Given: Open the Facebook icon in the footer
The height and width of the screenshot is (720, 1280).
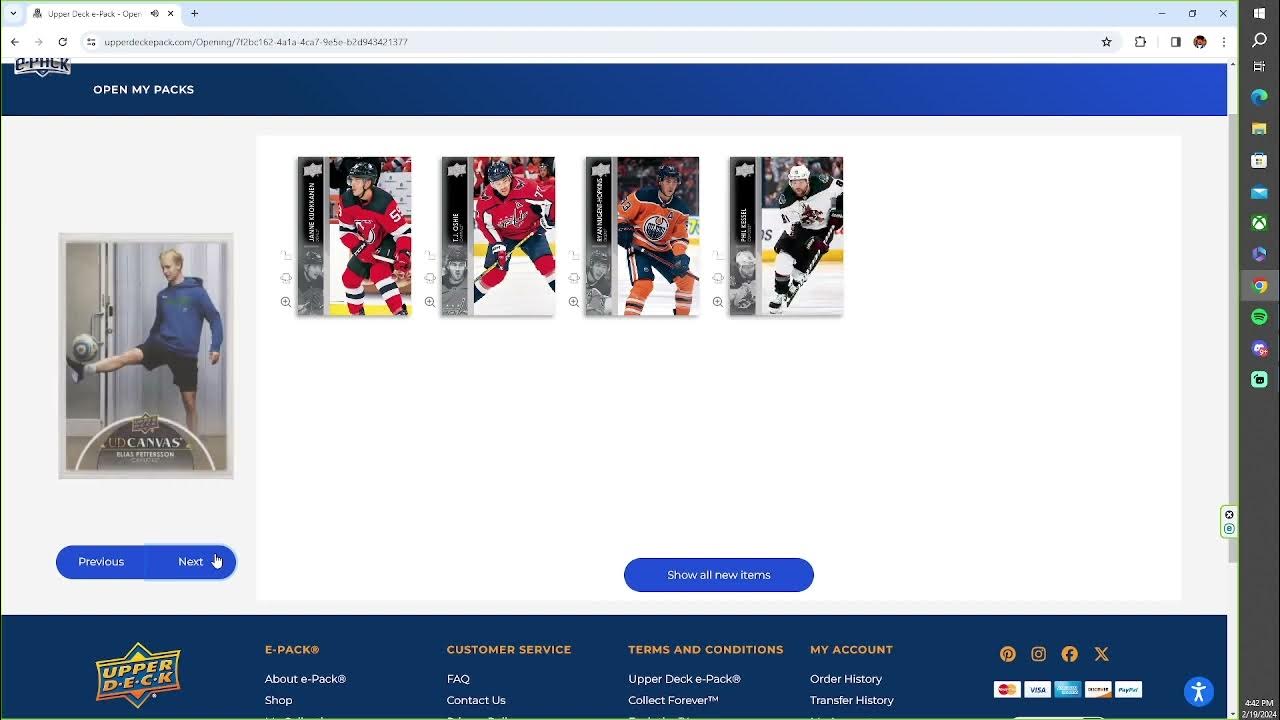Looking at the screenshot, I should 1070,654.
